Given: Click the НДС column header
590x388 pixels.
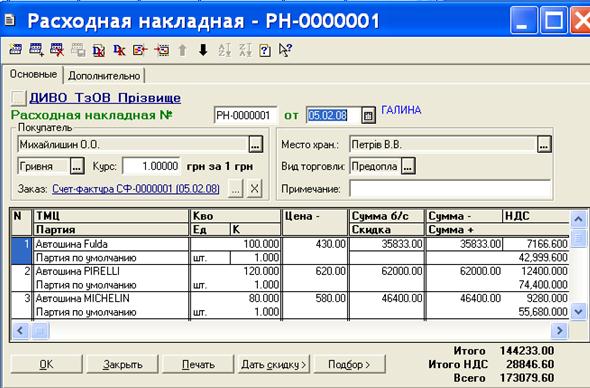Looking at the screenshot, I should (536, 216).
